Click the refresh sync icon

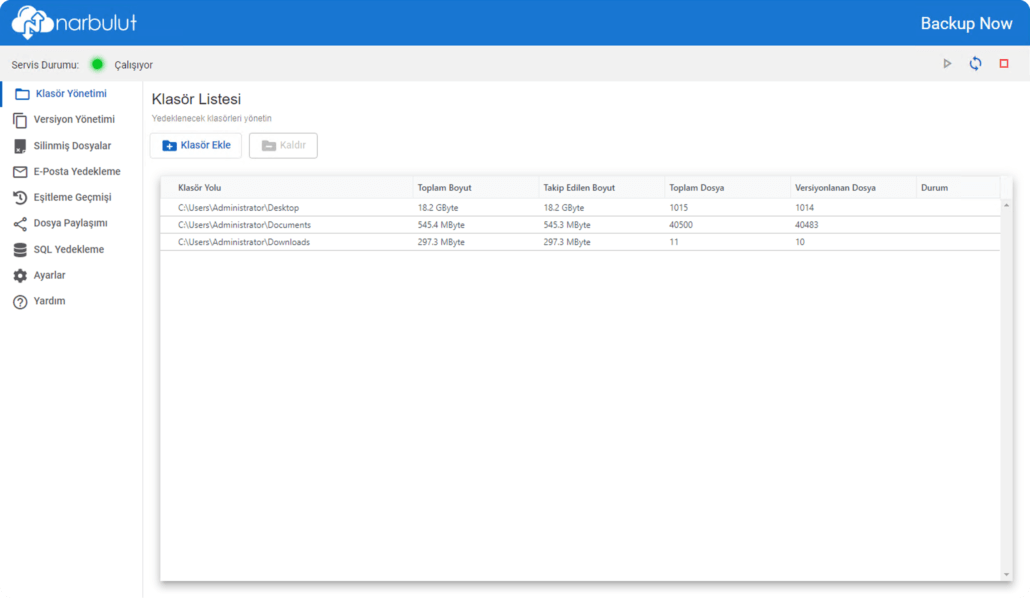tap(975, 64)
